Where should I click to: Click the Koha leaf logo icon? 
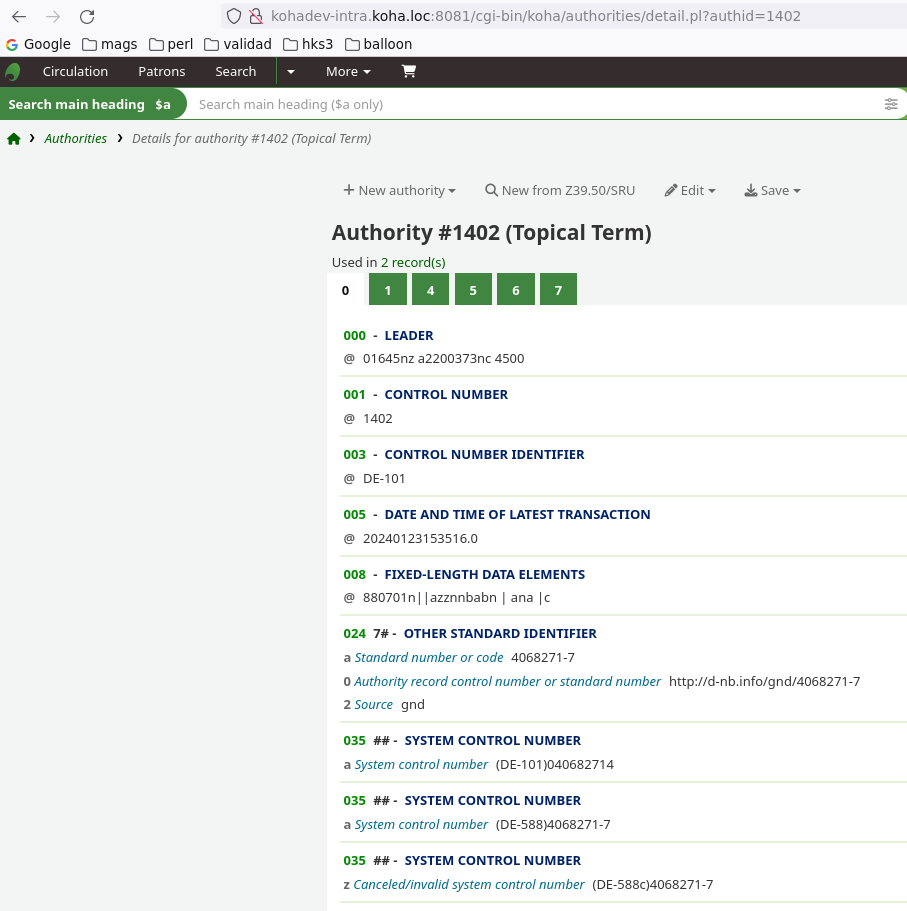[x=13, y=72]
